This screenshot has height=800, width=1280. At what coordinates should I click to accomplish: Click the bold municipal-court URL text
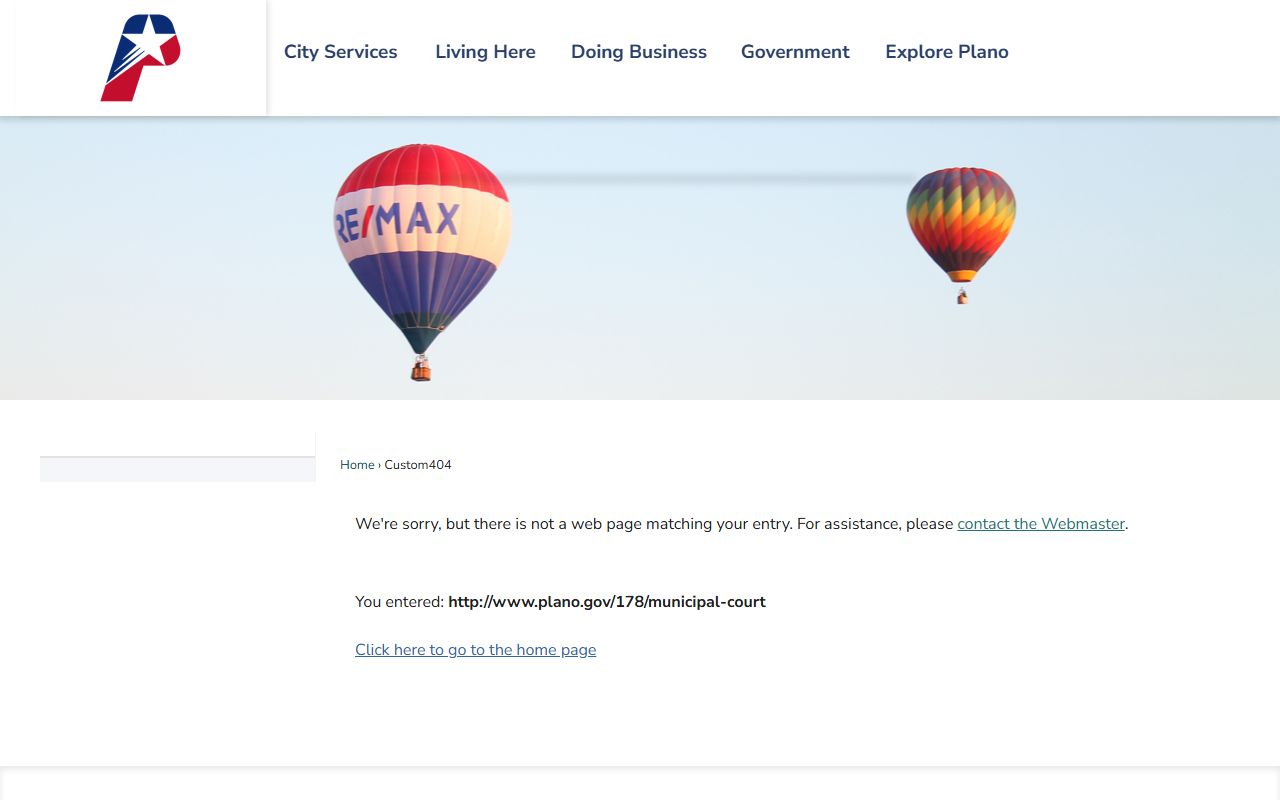pyautogui.click(x=606, y=602)
